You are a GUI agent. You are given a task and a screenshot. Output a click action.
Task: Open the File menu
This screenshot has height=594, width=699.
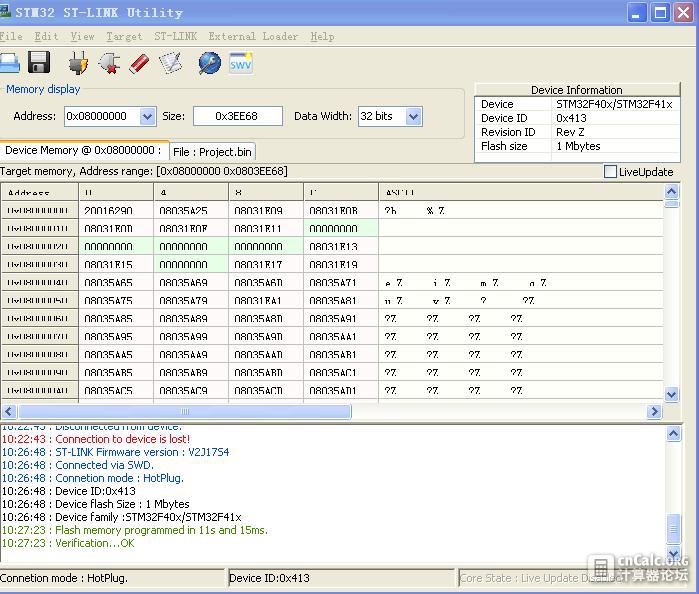pyautogui.click(x=11, y=37)
